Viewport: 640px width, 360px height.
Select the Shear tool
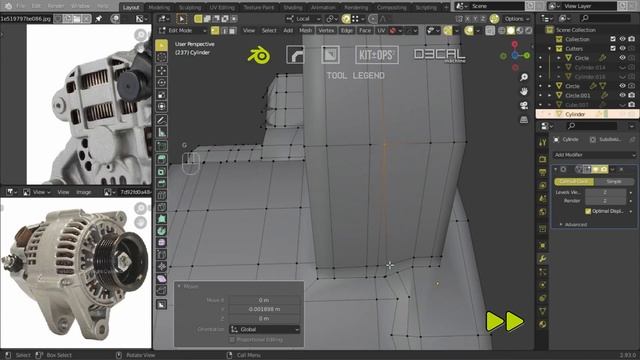click(x=162, y=279)
